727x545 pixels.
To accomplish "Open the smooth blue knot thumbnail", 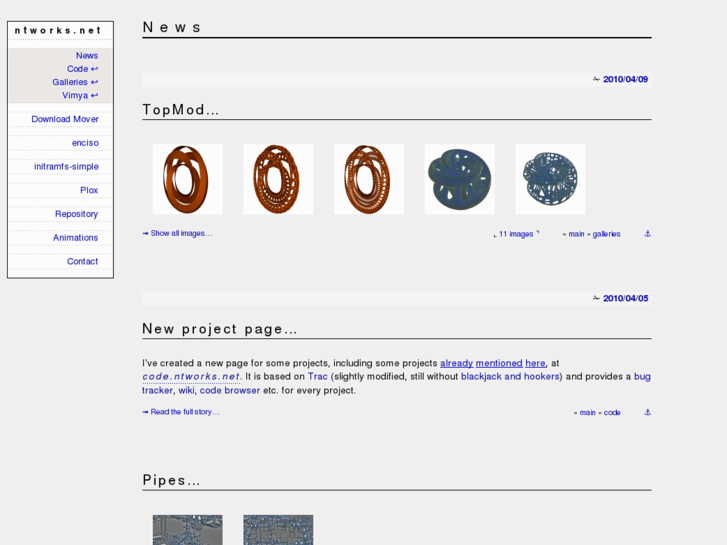I will coord(459,179).
